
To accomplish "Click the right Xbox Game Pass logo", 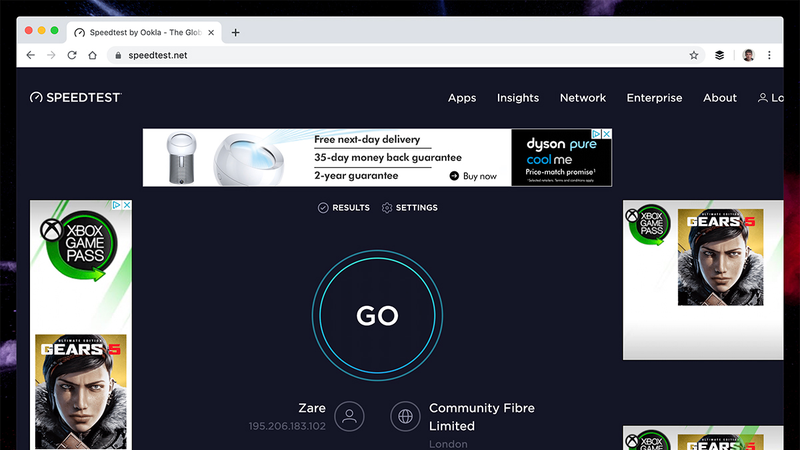I will [x=648, y=224].
